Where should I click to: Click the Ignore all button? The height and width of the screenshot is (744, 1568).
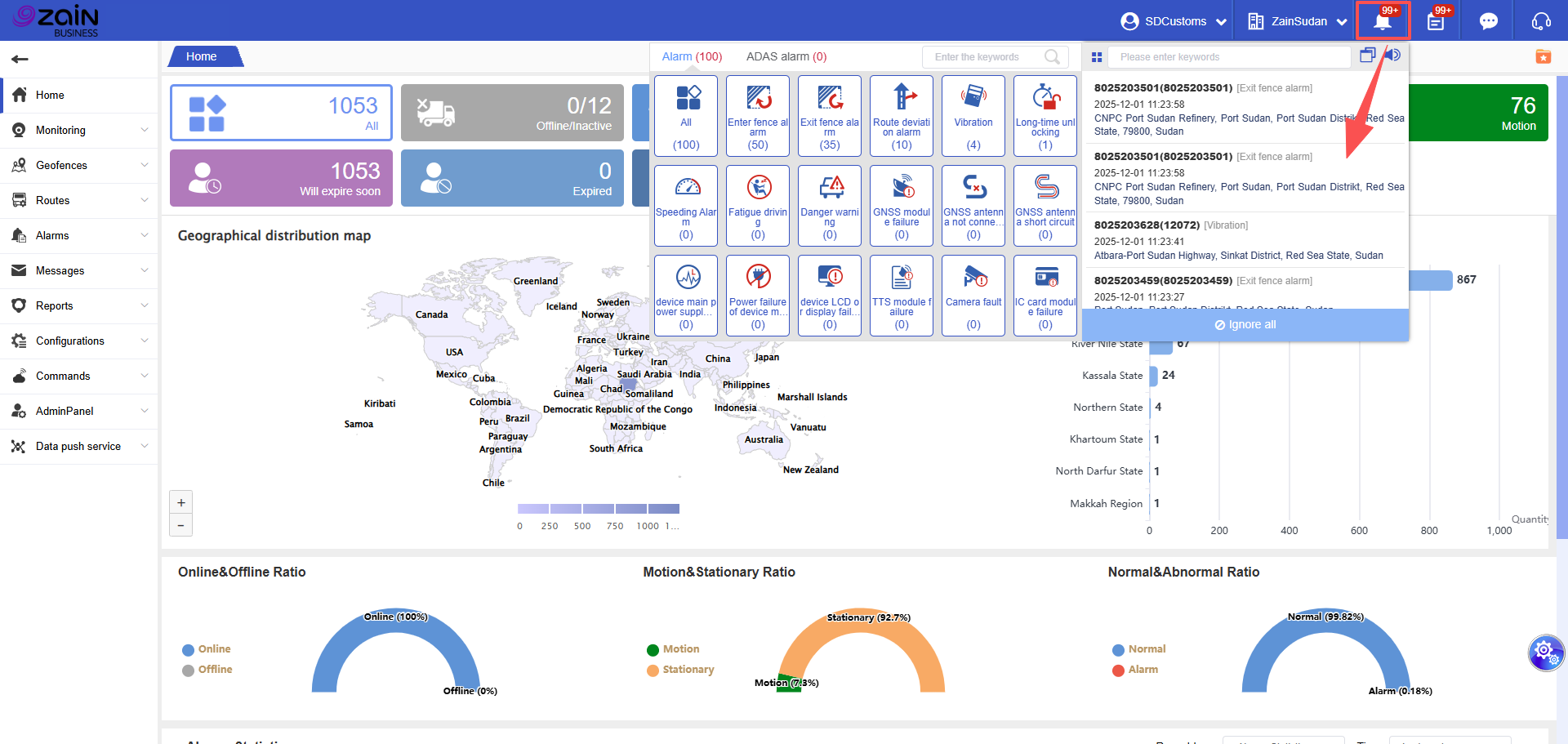(1245, 324)
